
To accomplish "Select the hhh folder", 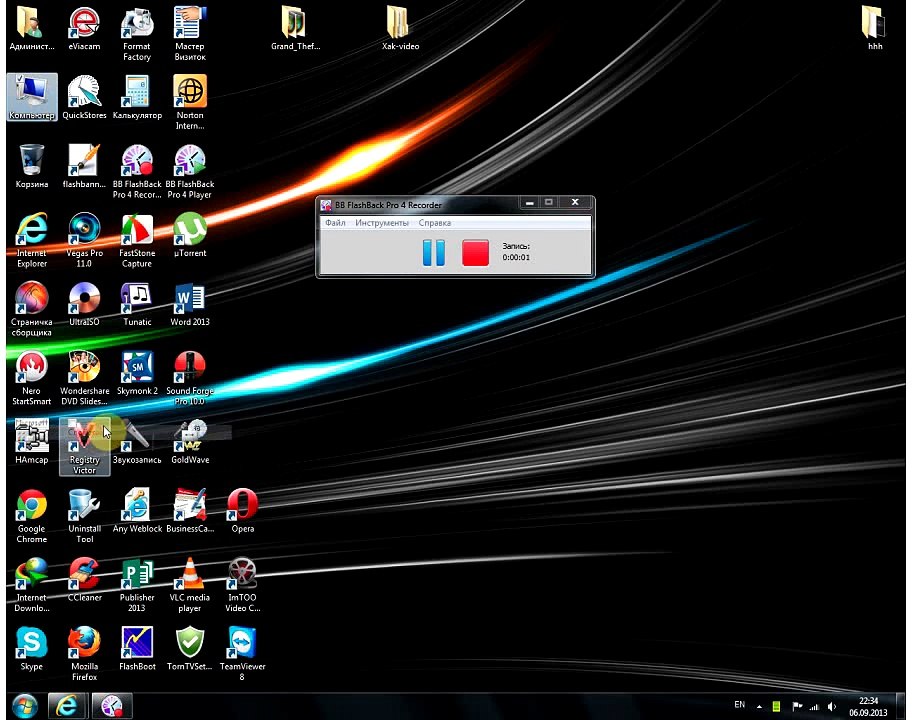I will [875, 29].
